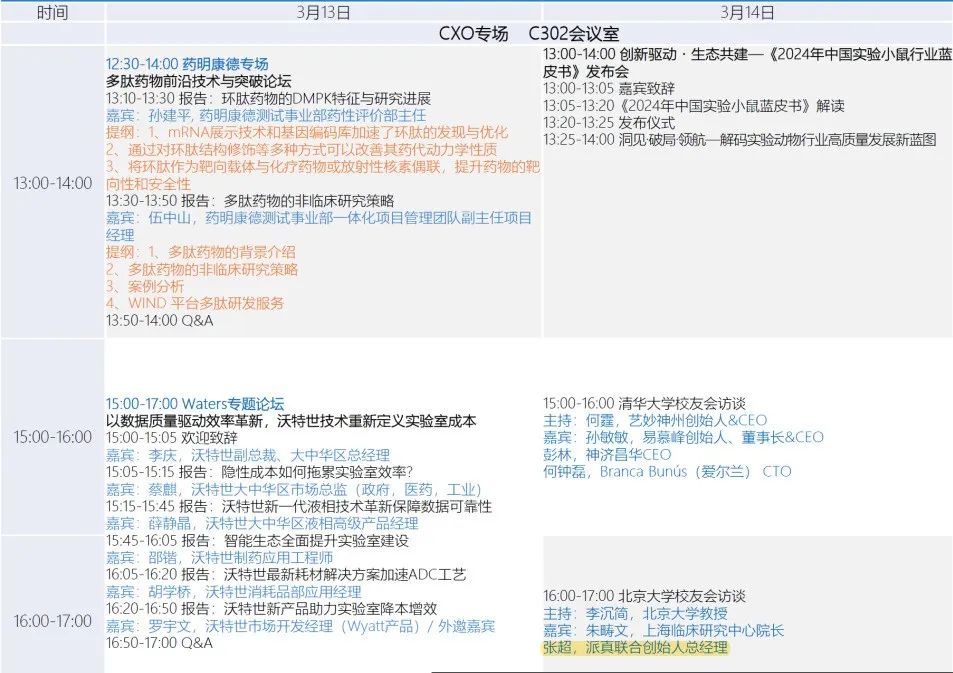
Task: Click the wrapped text '向性和安全性'
Action: (148, 184)
